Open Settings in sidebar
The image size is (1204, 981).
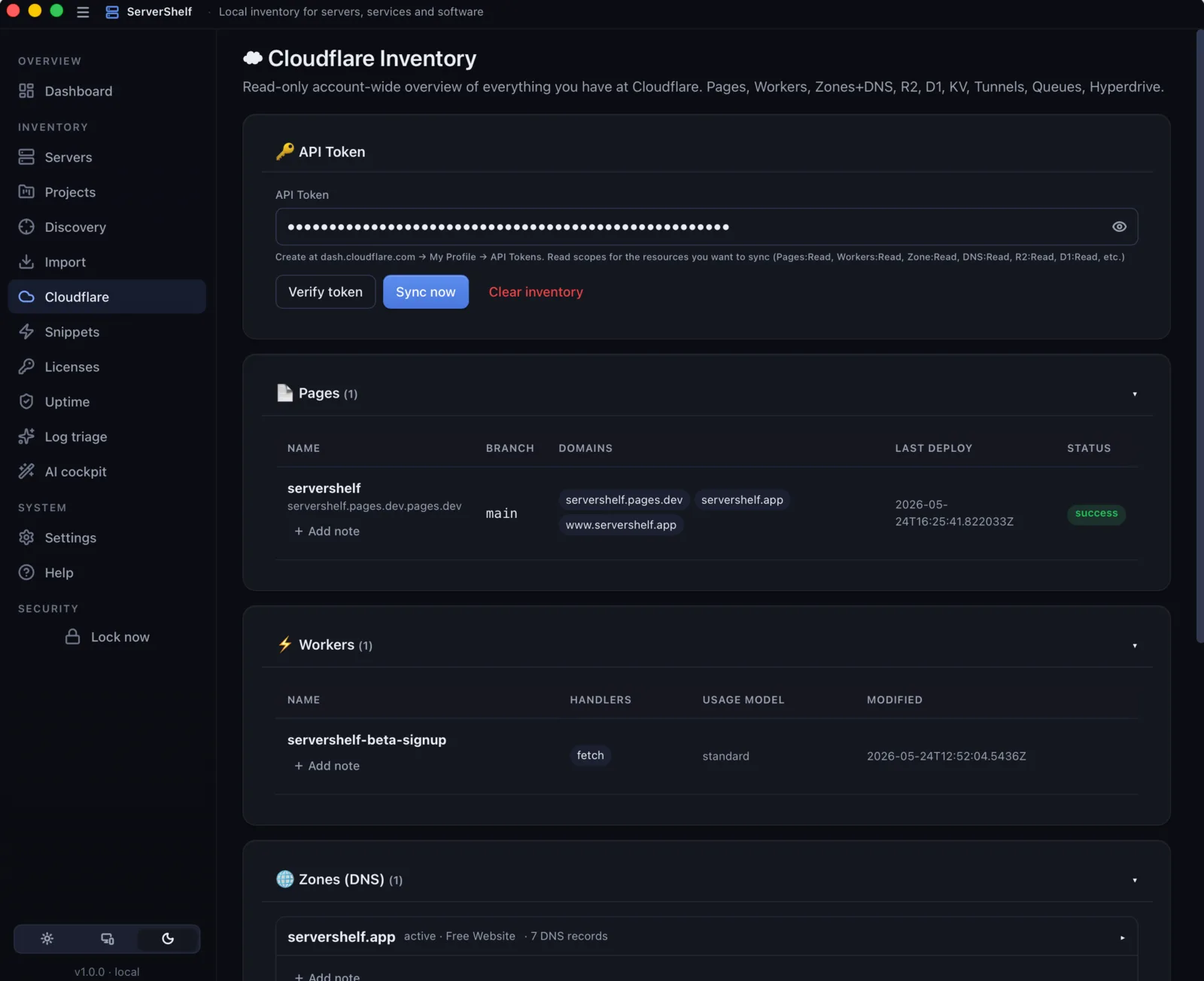pos(107,538)
